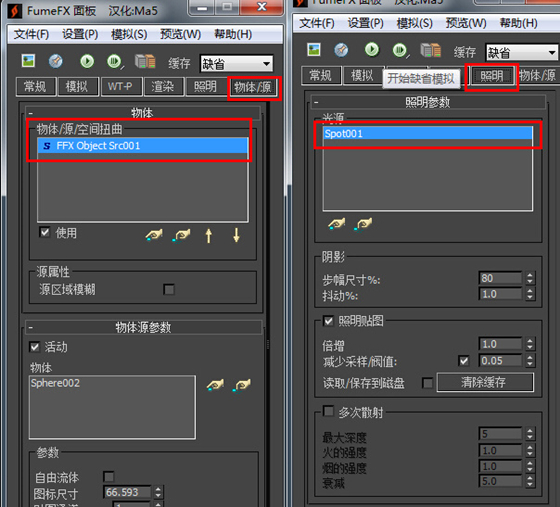
Task: Click the 步幅尺寸% value field showing 80
Action: (x=500, y=278)
